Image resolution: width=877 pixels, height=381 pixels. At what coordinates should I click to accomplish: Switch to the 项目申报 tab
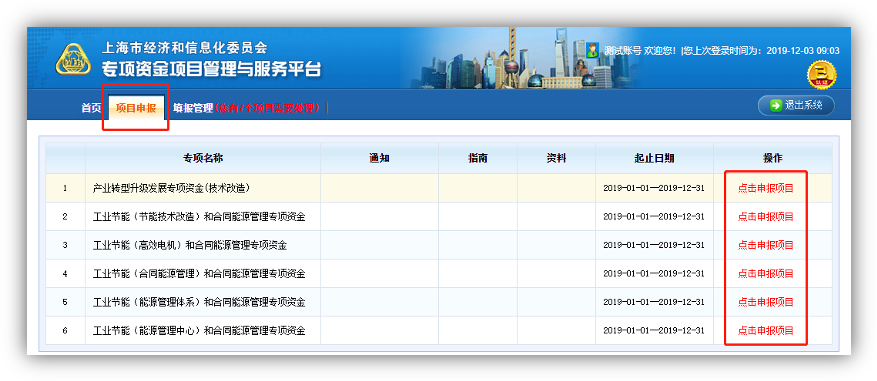pyautogui.click(x=136, y=108)
